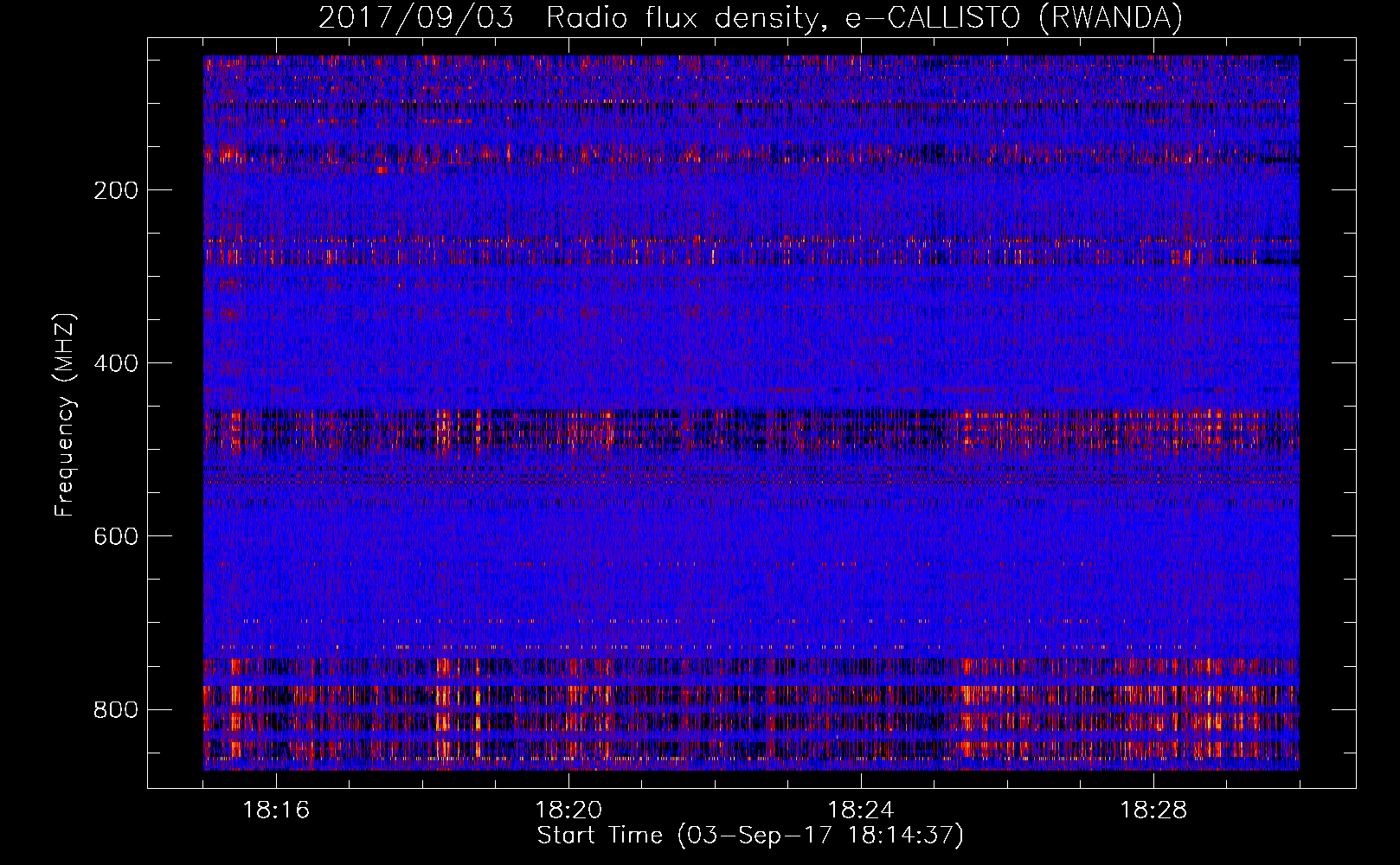Click the 18:16 time tick label

click(x=276, y=811)
